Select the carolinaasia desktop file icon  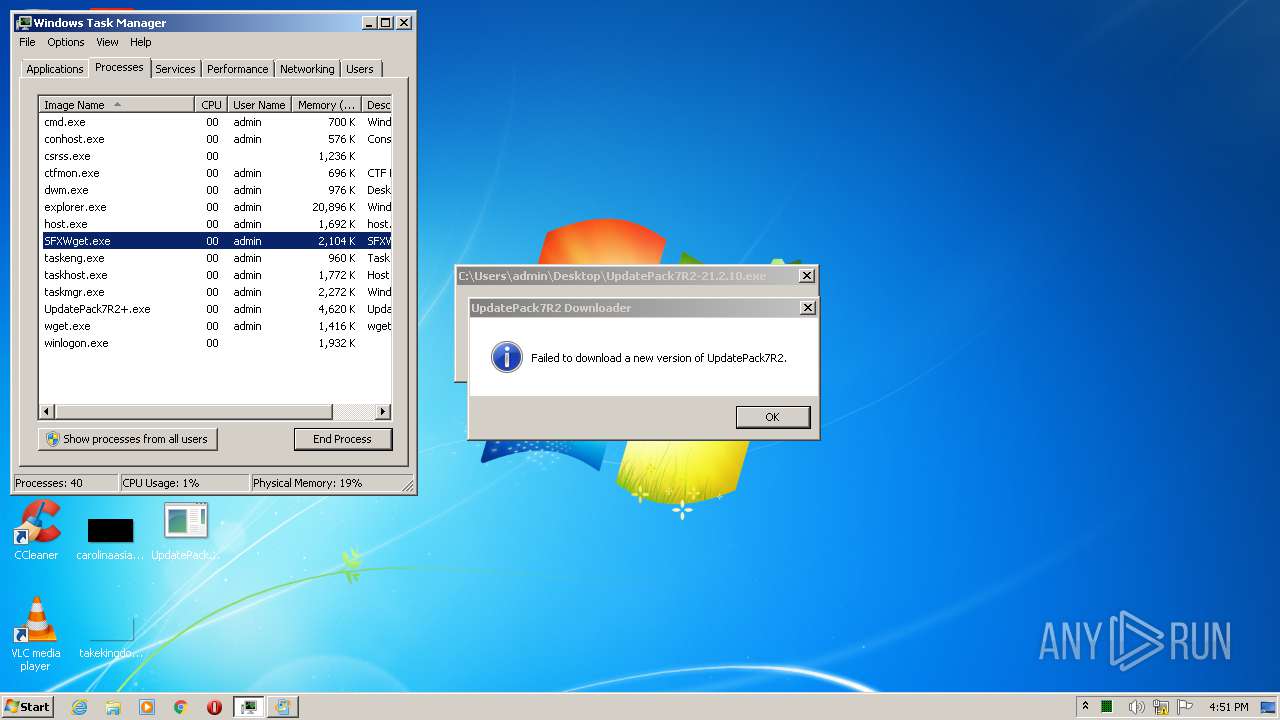point(110,538)
